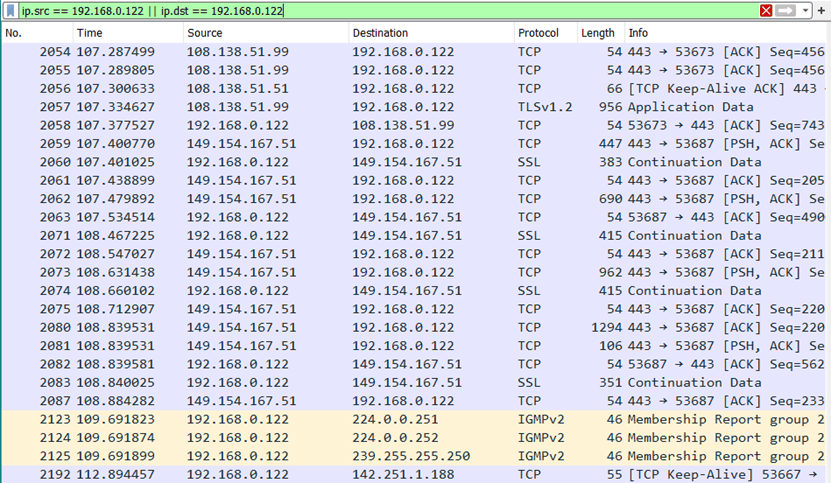Viewport: 831px width, 483px height.
Task: Select TLSv1.2 Application Data packet 2057
Action: [416, 107]
